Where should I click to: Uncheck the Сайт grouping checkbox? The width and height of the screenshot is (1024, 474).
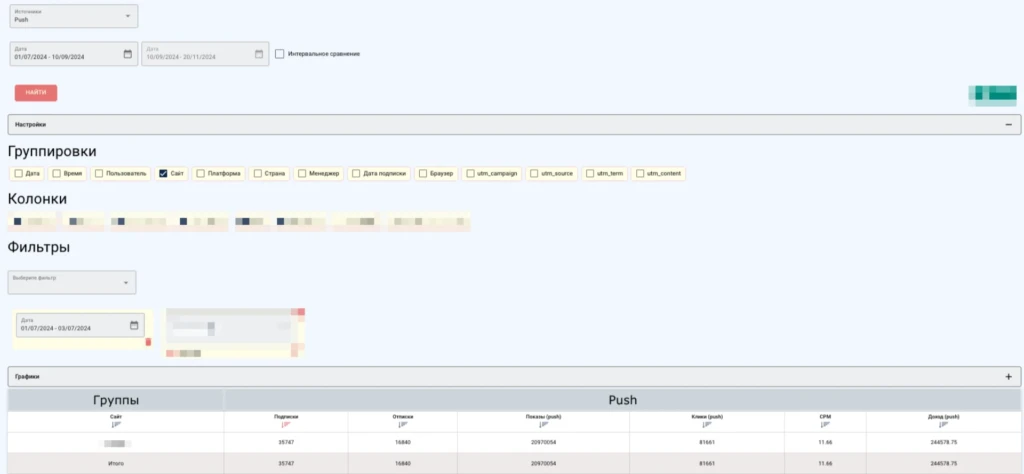click(164, 174)
